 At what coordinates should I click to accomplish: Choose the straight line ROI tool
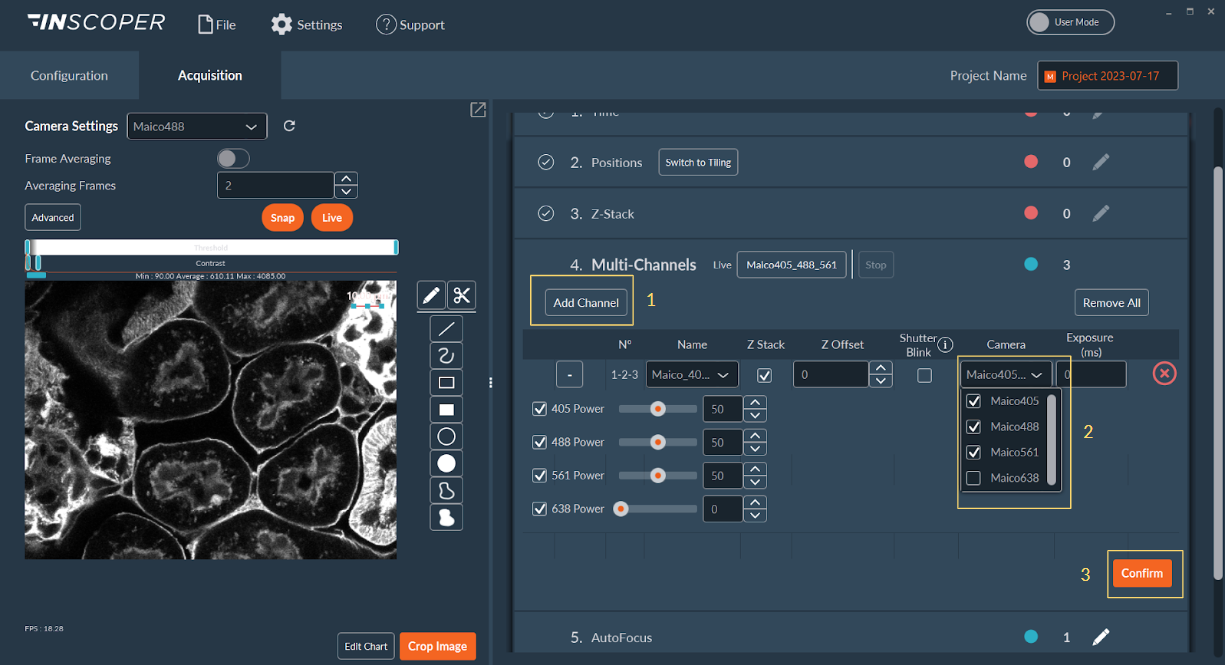(x=446, y=327)
